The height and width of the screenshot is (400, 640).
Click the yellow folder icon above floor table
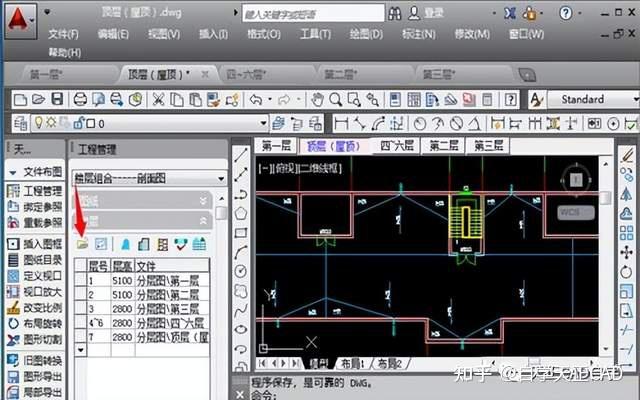pyautogui.click(x=82, y=244)
